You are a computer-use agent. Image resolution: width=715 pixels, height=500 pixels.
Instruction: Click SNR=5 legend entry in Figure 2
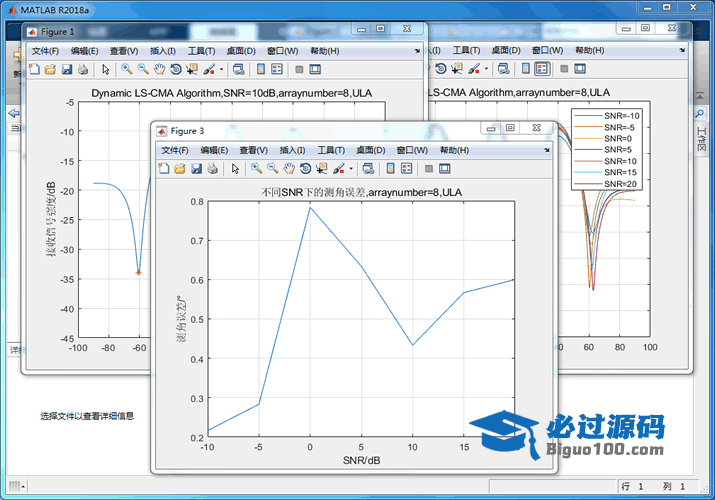[x=603, y=149]
